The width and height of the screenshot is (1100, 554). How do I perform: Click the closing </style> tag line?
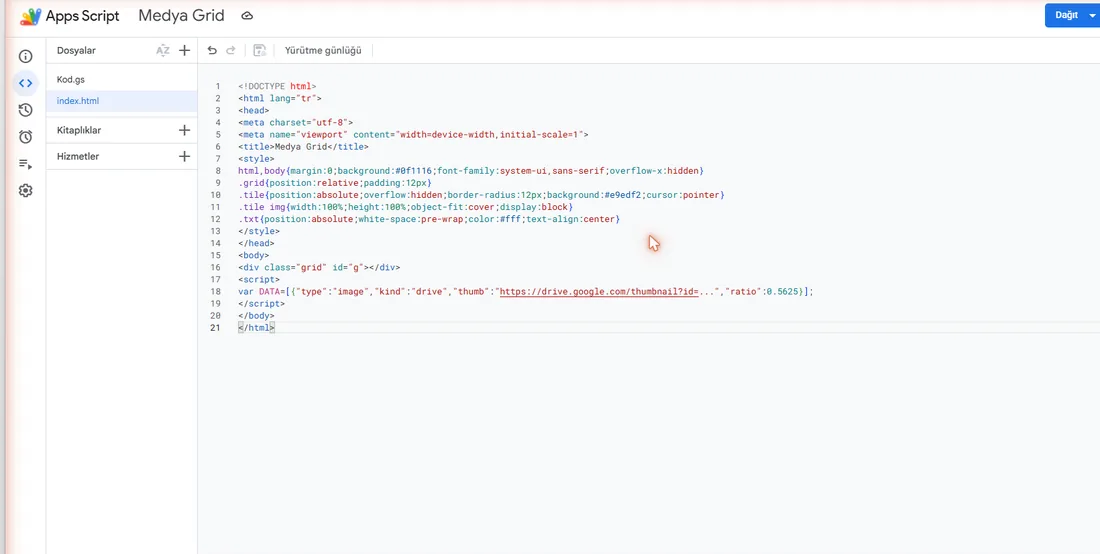click(x=259, y=231)
